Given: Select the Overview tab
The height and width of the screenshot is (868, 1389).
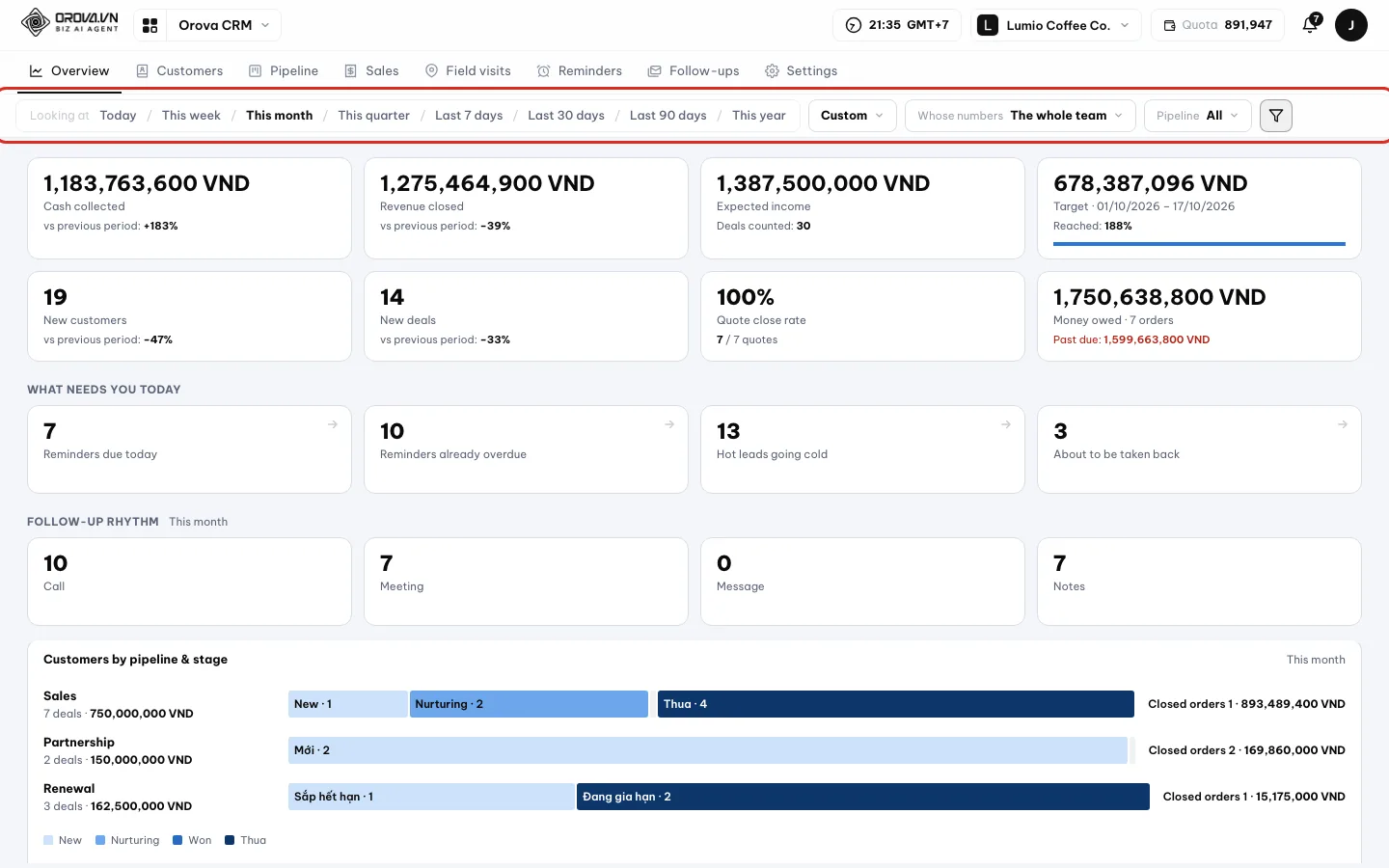Looking at the screenshot, I should pos(69,71).
